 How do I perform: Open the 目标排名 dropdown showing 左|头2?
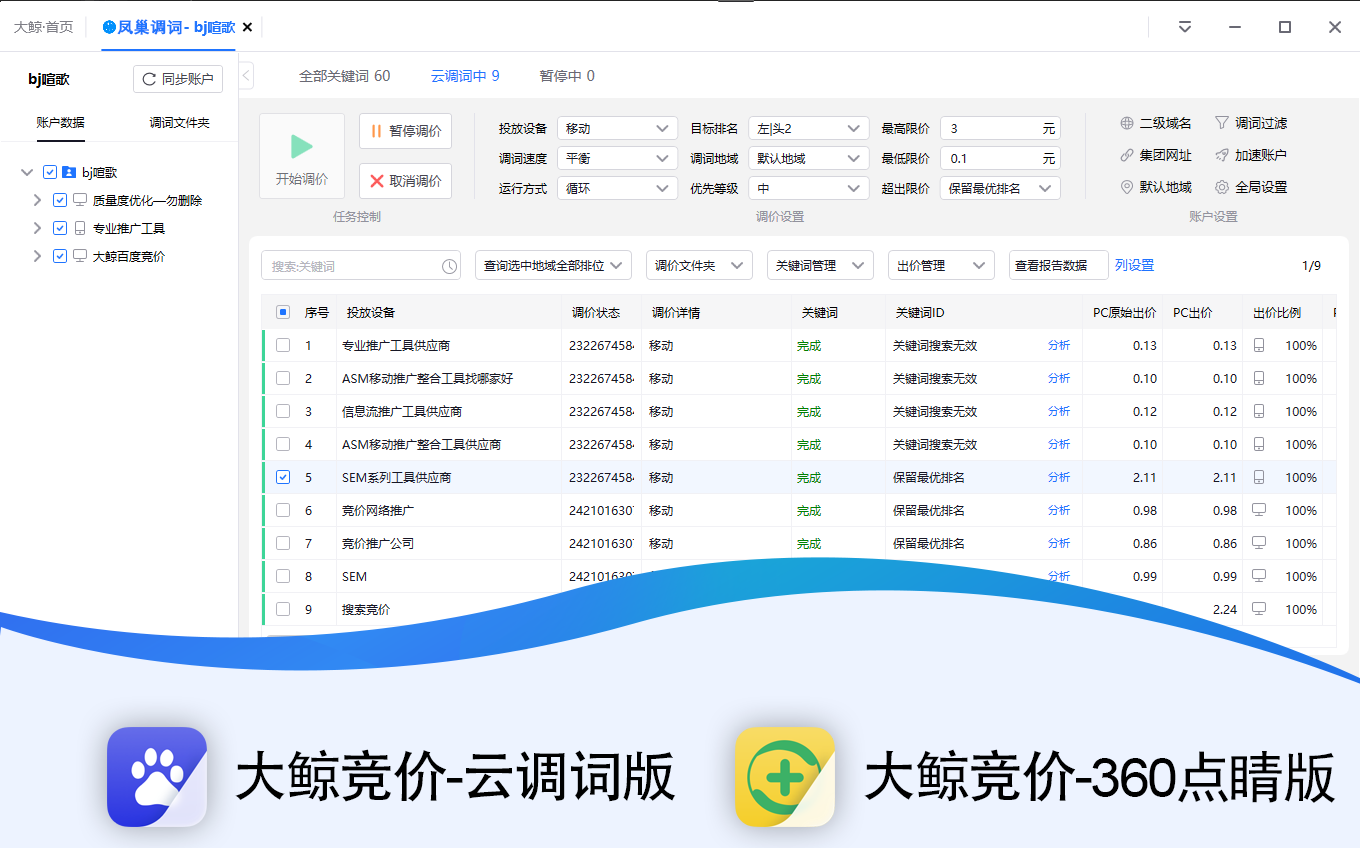(x=809, y=128)
